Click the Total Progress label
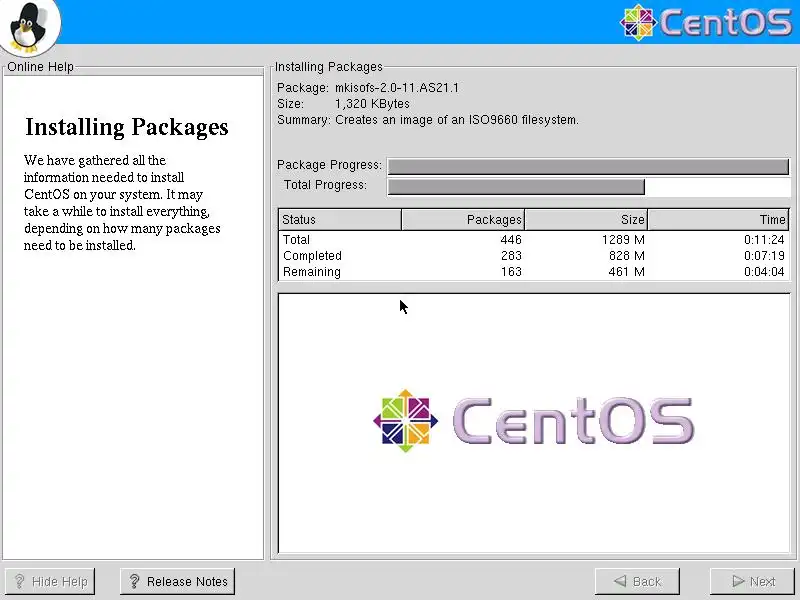The image size is (800, 600). [325, 185]
